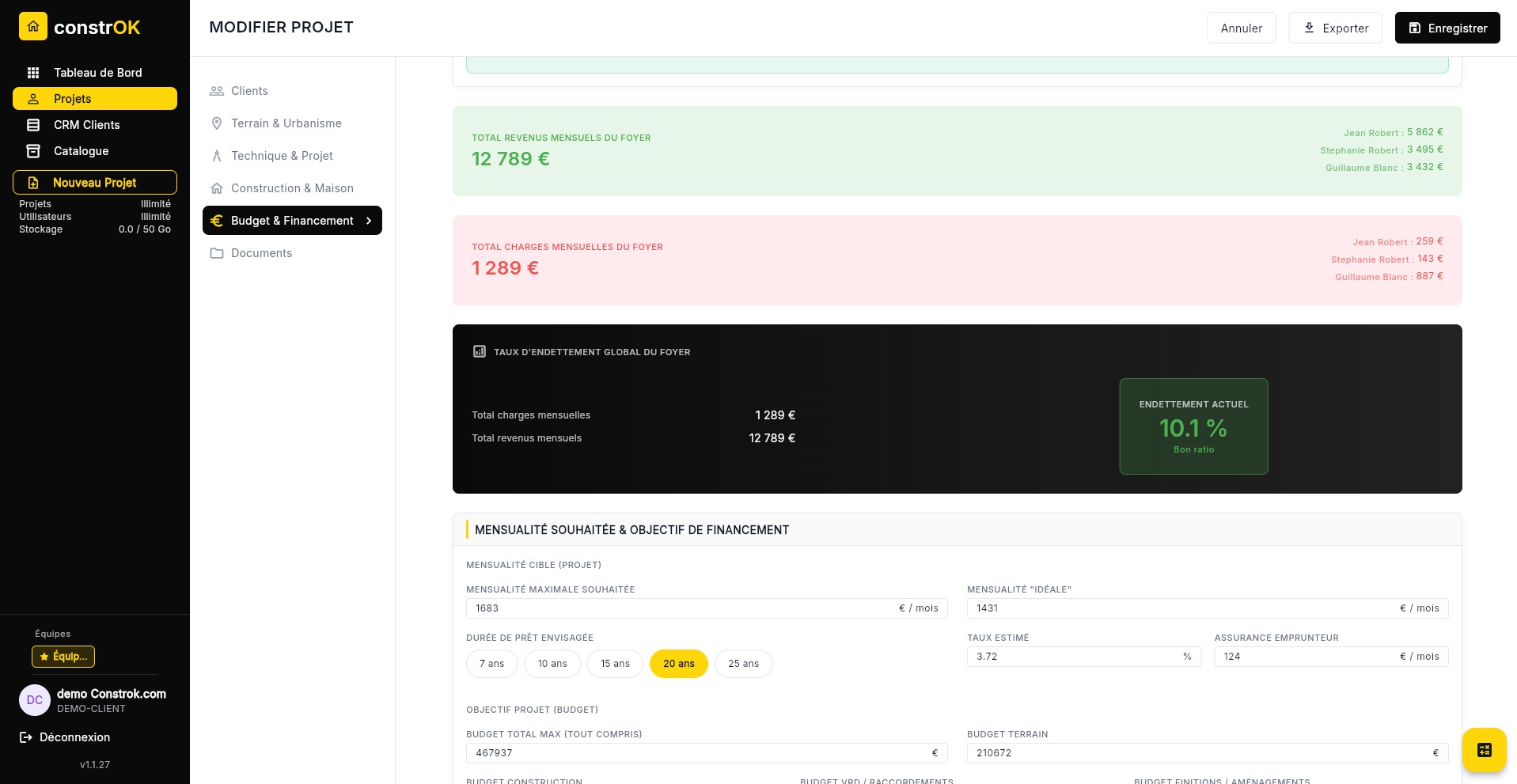
Task: Open the Équipe selector
Action: [63, 657]
